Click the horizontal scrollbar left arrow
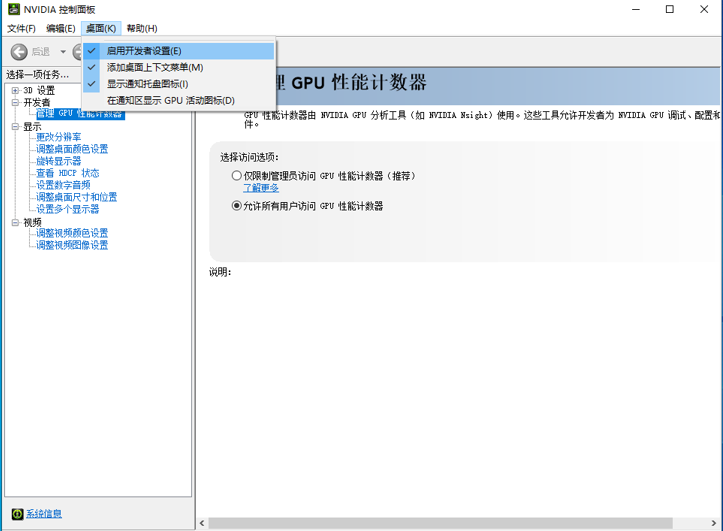The height and width of the screenshot is (531, 723). point(202,523)
